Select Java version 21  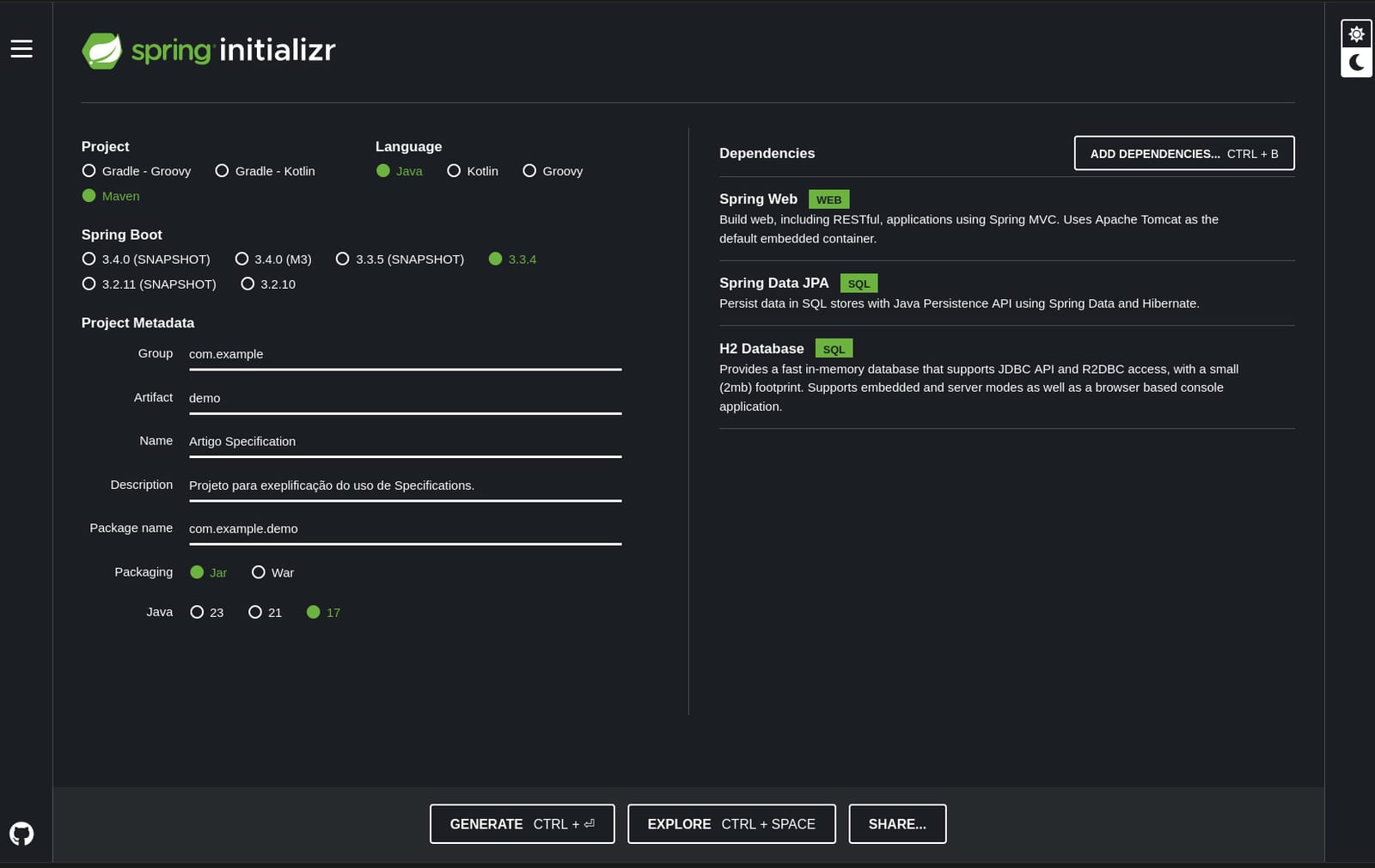point(255,612)
